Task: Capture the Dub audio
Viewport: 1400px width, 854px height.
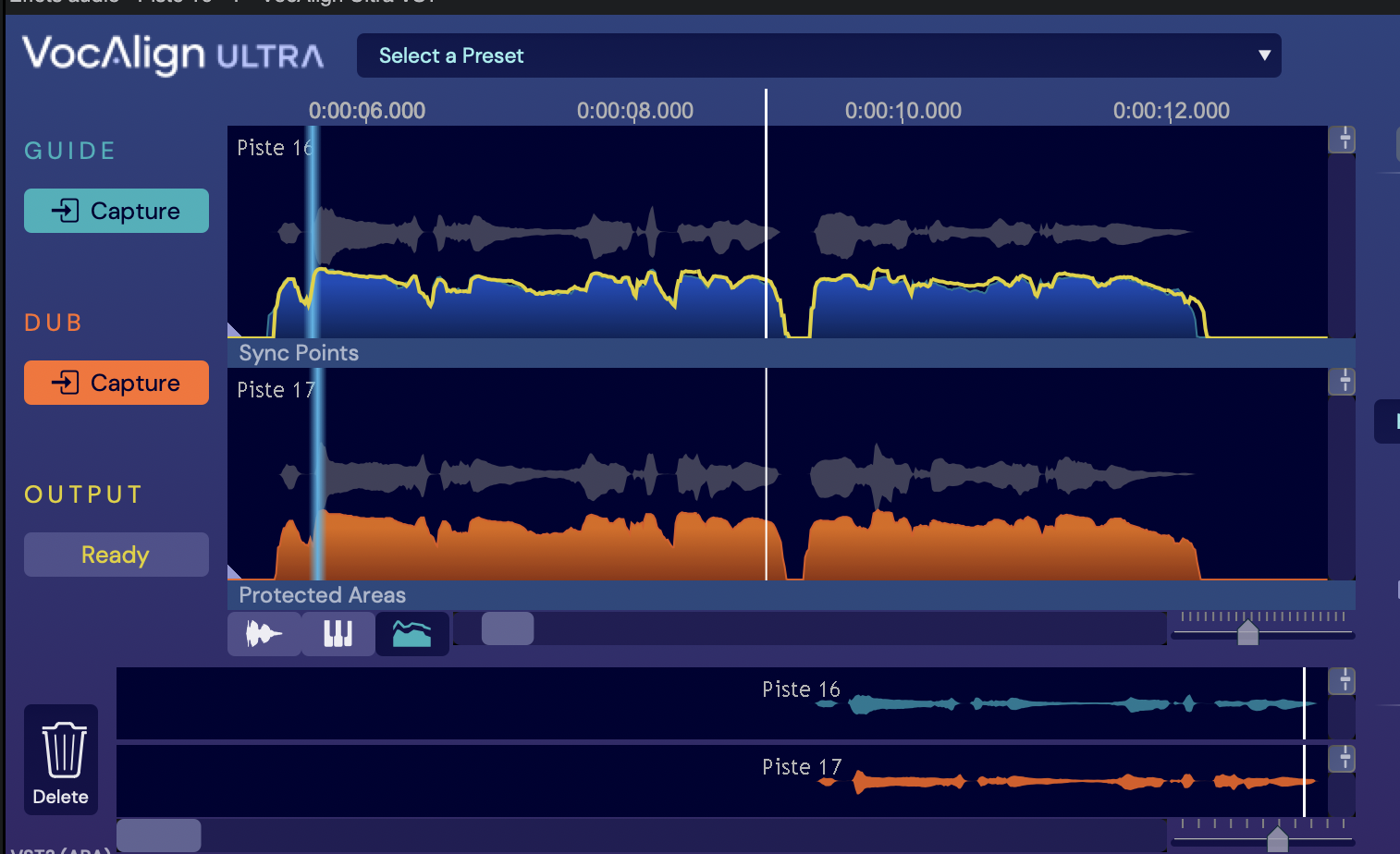Action: [117, 383]
